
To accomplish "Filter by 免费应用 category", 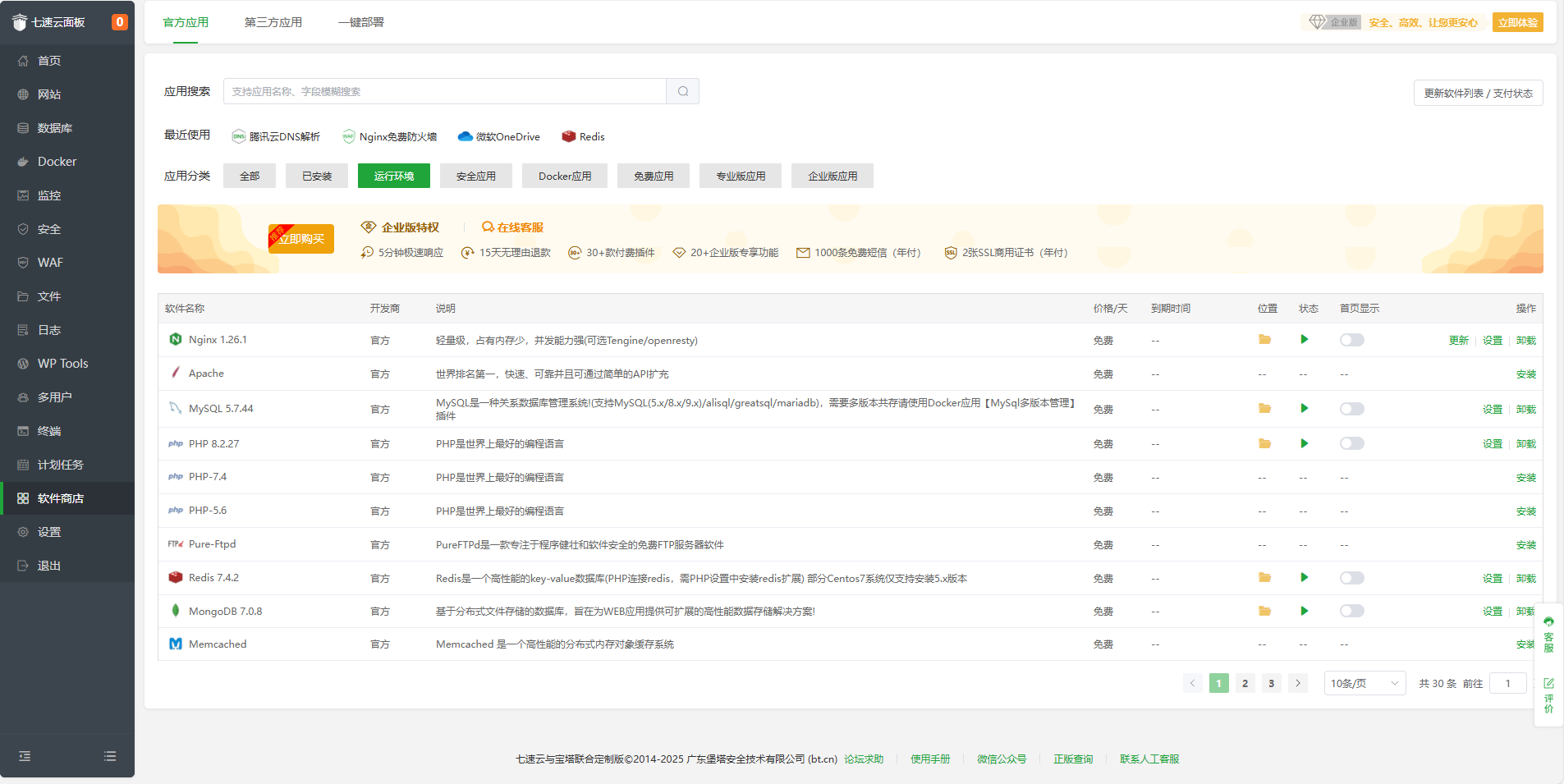I will 654,176.
